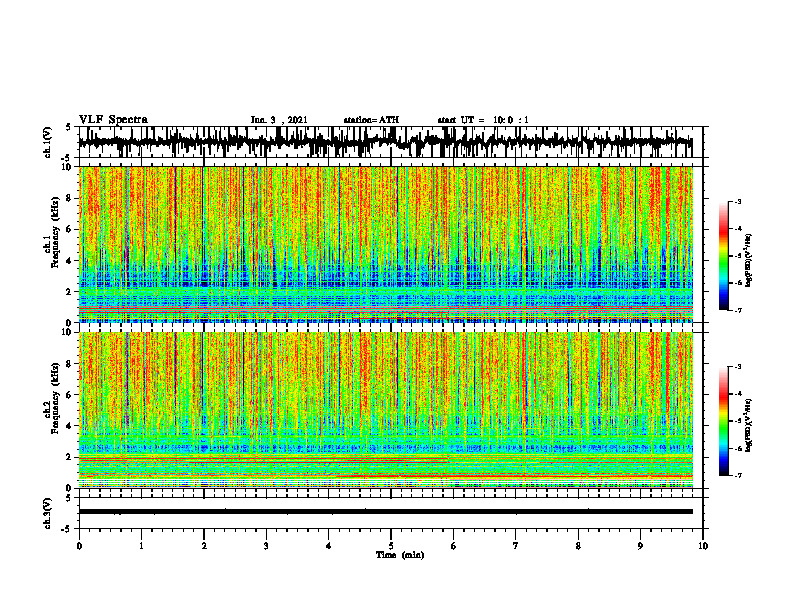Click time-axis tick label '6'
792x612 pixels.
tap(454, 546)
